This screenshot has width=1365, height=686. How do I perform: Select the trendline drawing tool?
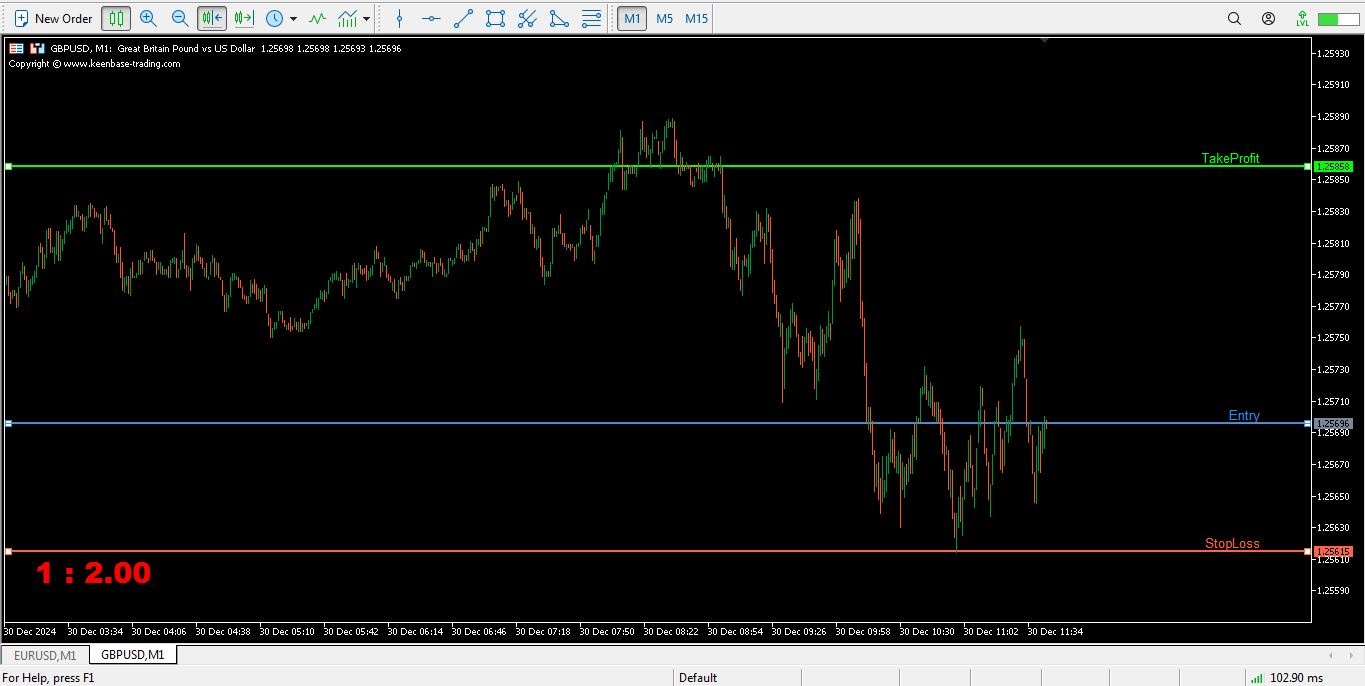[463, 18]
